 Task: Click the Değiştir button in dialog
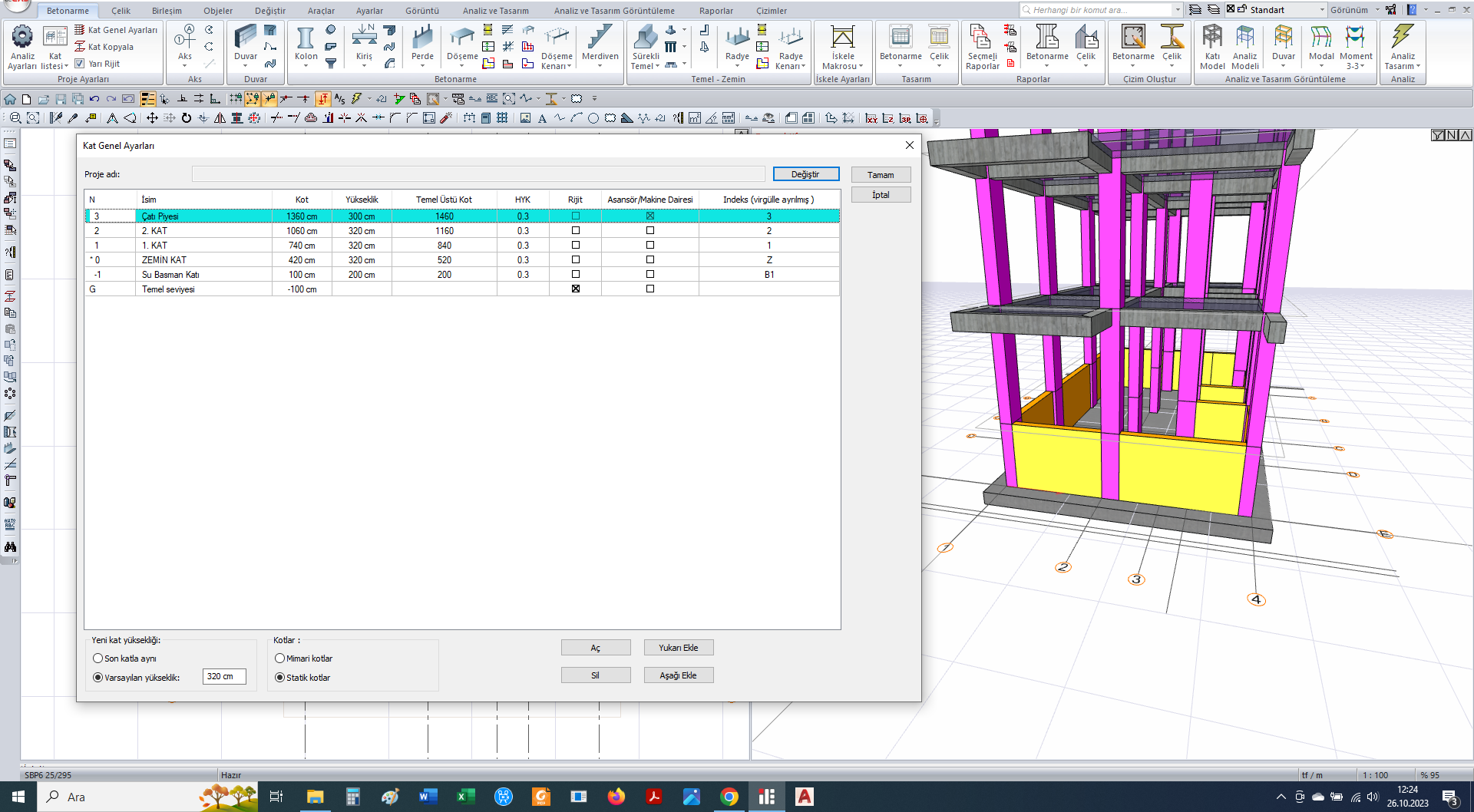(806, 174)
